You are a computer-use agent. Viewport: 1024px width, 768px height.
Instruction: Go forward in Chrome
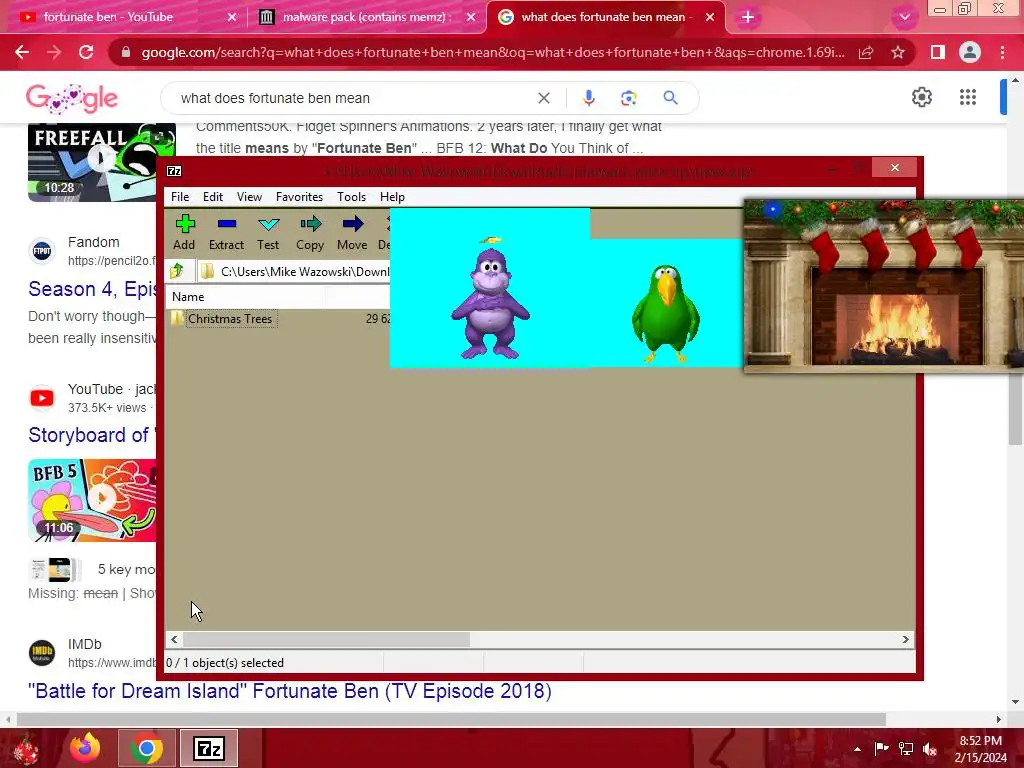tap(54, 52)
